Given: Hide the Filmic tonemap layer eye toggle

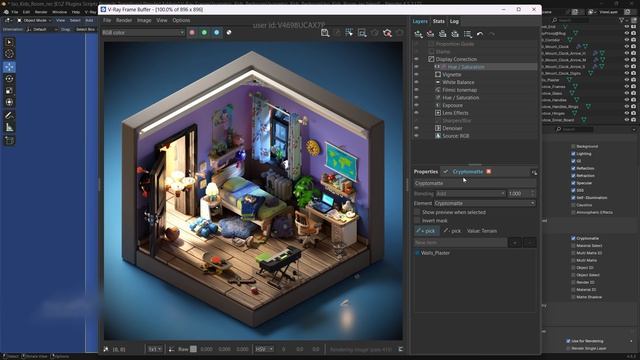Looking at the screenshot, I should [416, 90].
